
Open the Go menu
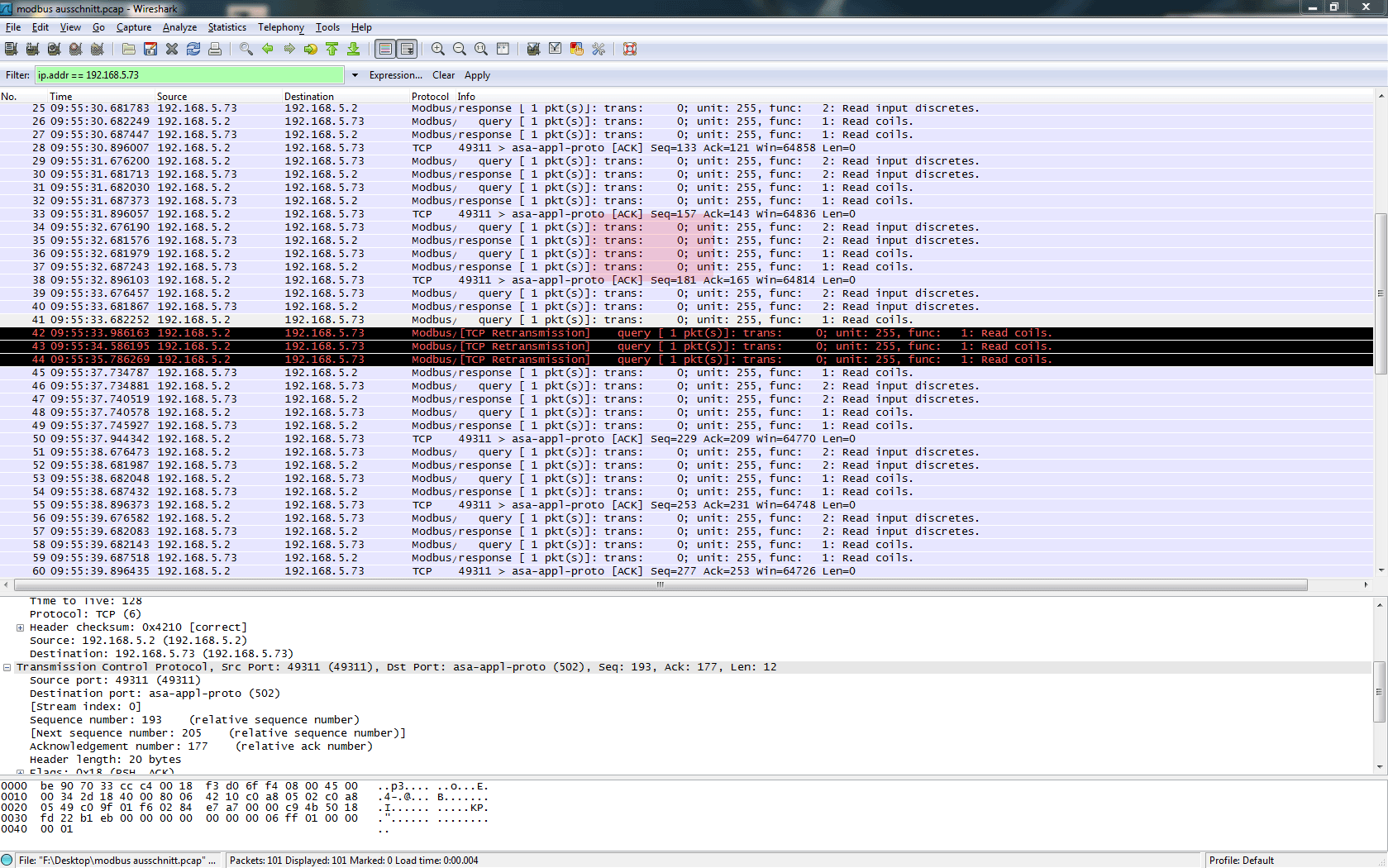coord(98,27)
